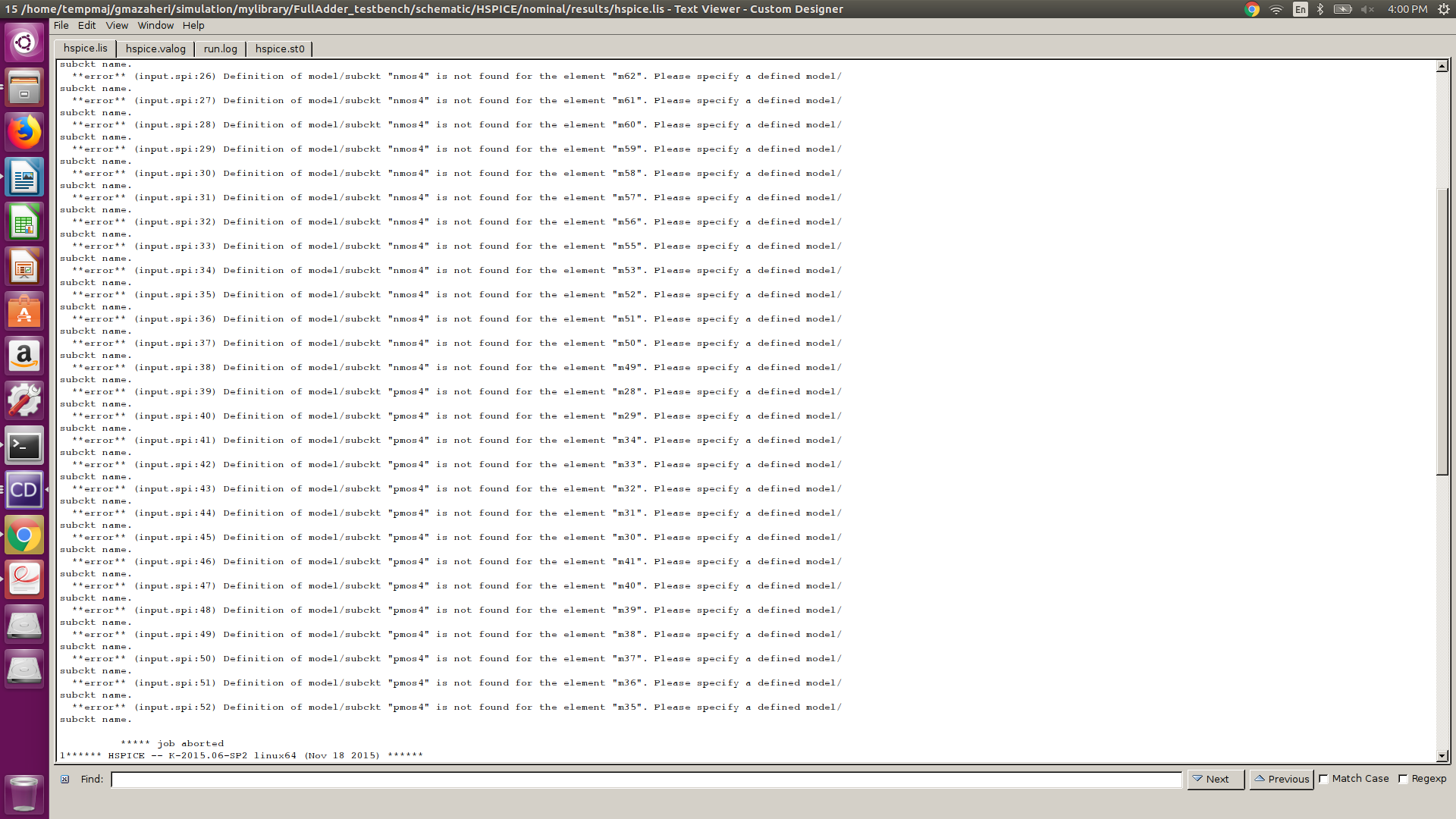Open Custom Designer launcher icon

pos(24,490)
